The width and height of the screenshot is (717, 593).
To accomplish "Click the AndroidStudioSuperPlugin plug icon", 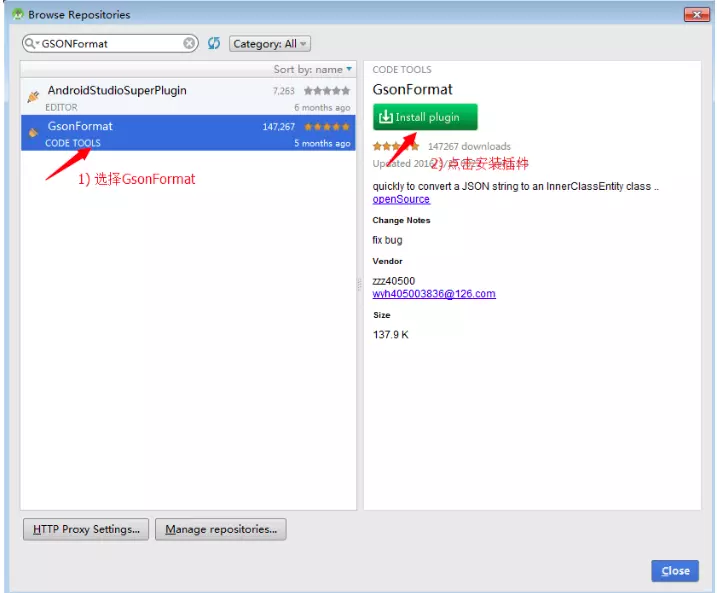I will [33, 96].
